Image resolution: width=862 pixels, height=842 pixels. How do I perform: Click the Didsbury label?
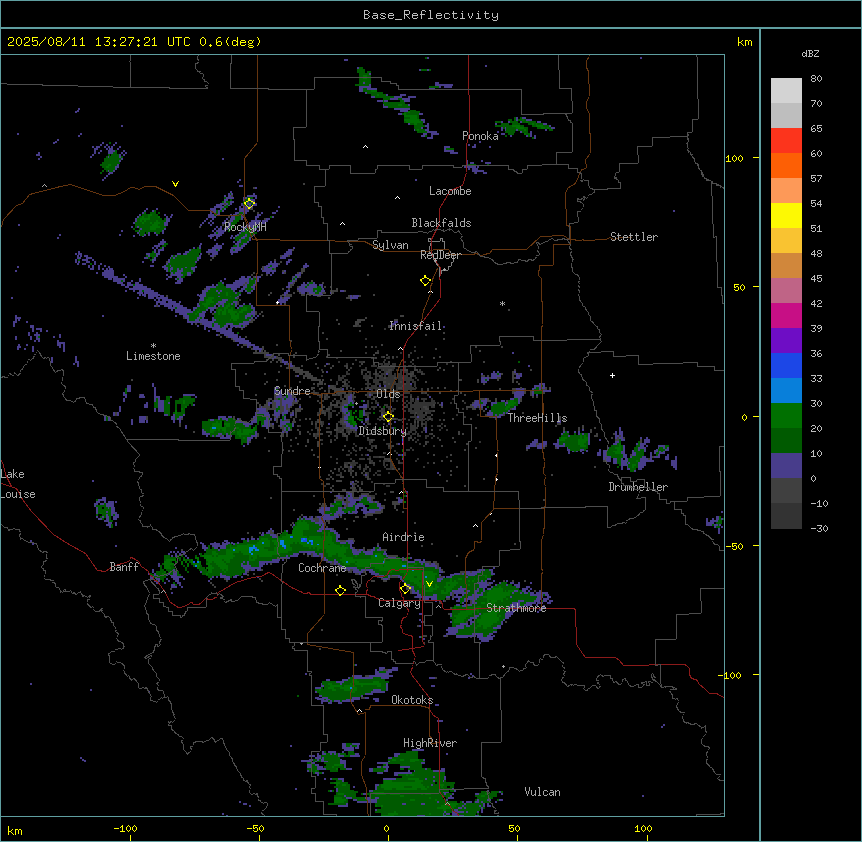(x=382, y=431)
